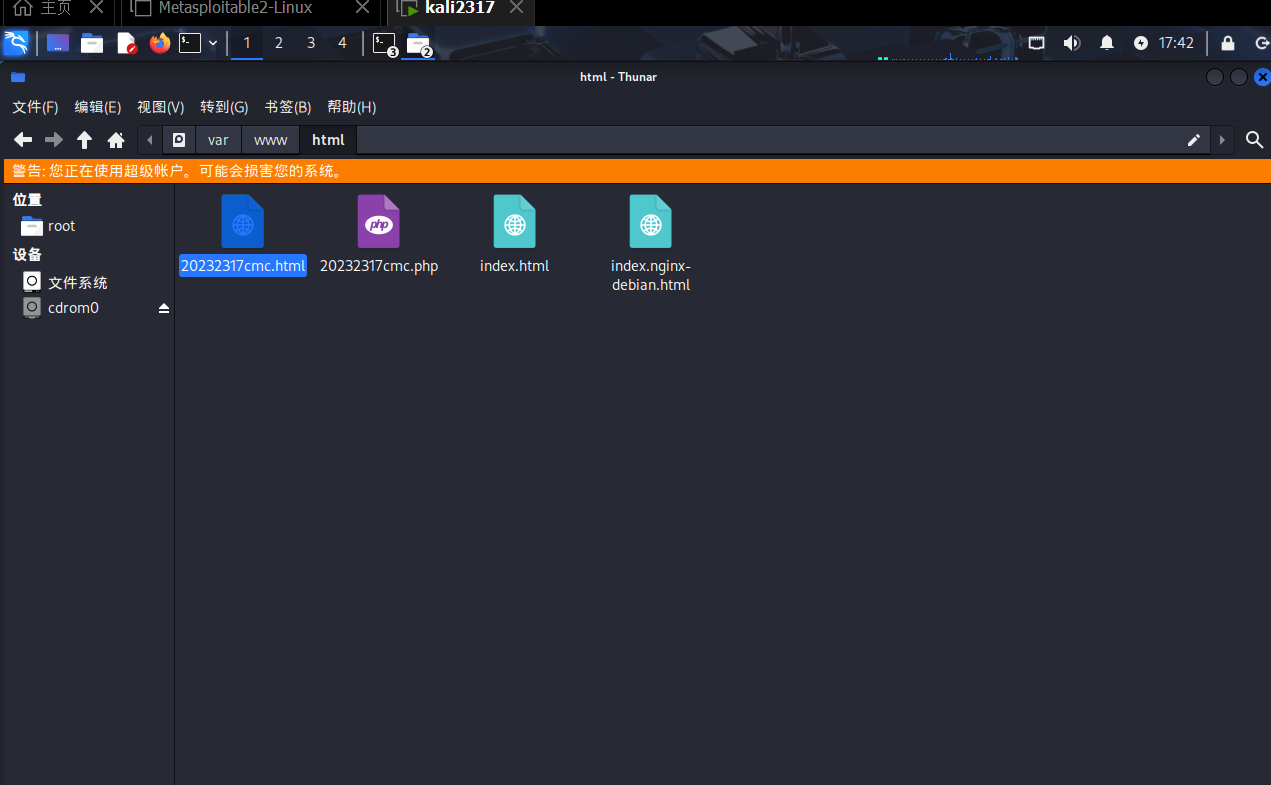Screen dimensions: 1271x785
Task: Eject the cdrom0 device
Action: point(164,309)
